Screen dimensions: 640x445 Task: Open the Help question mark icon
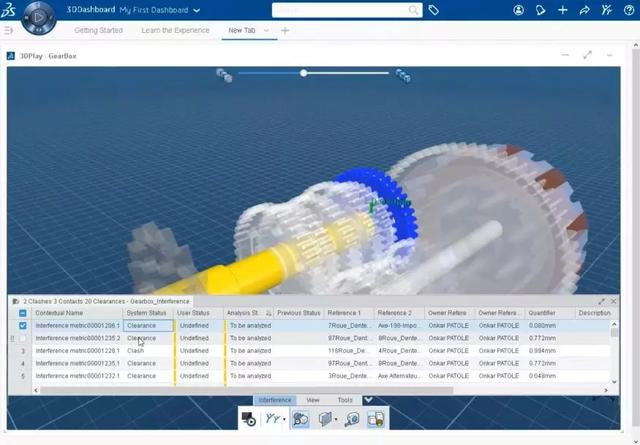tap(629, 10)
